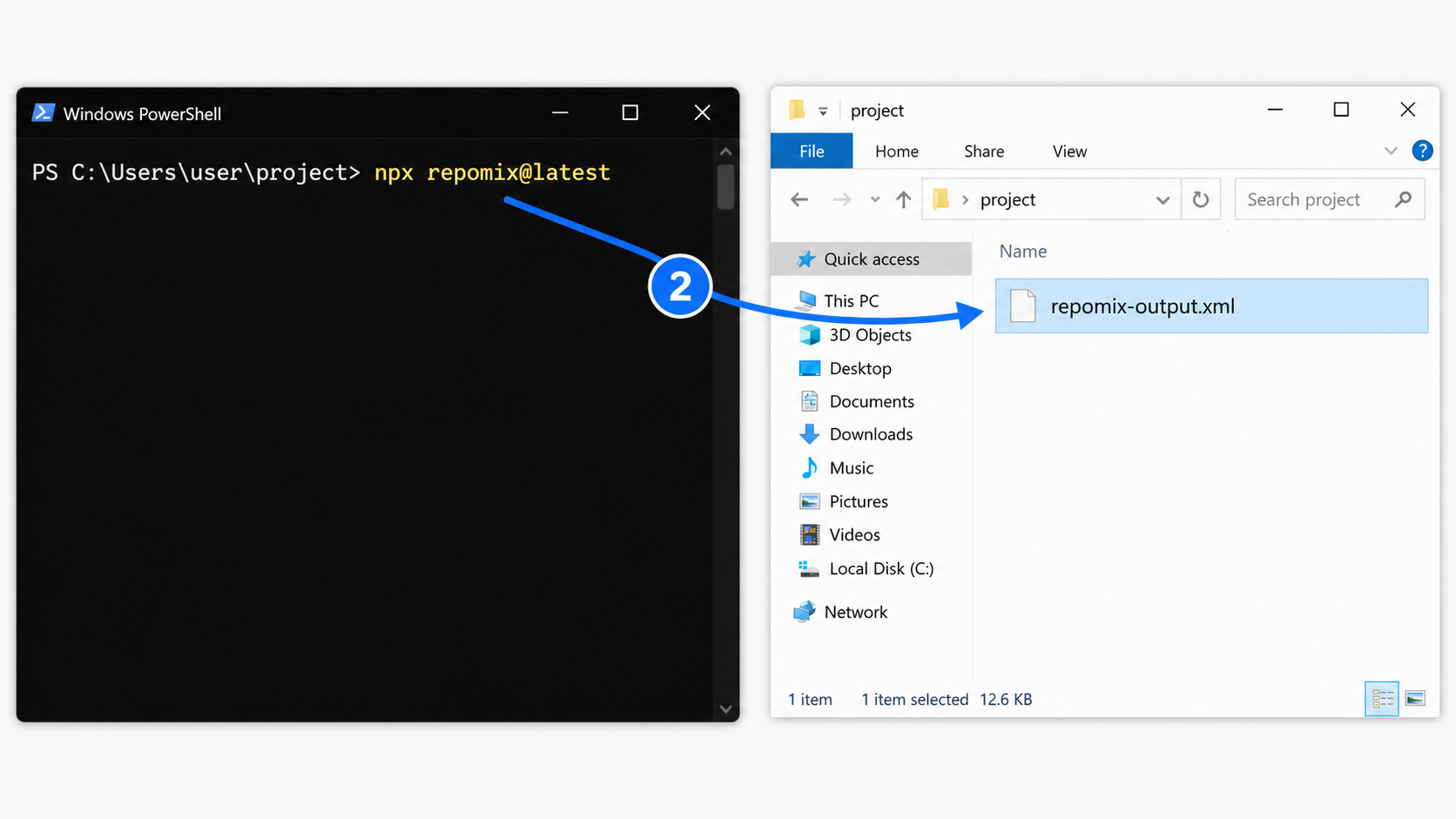Switch to the Home ribbon tab
This screenshot has height=819, width=1456.
click(x=896, y=151)
